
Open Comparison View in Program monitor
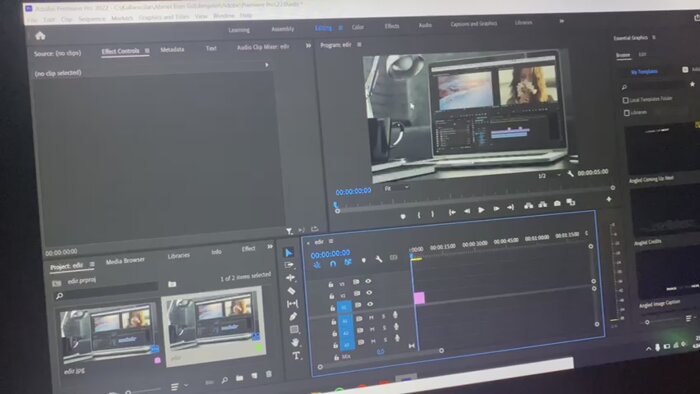tap(571, 202)
